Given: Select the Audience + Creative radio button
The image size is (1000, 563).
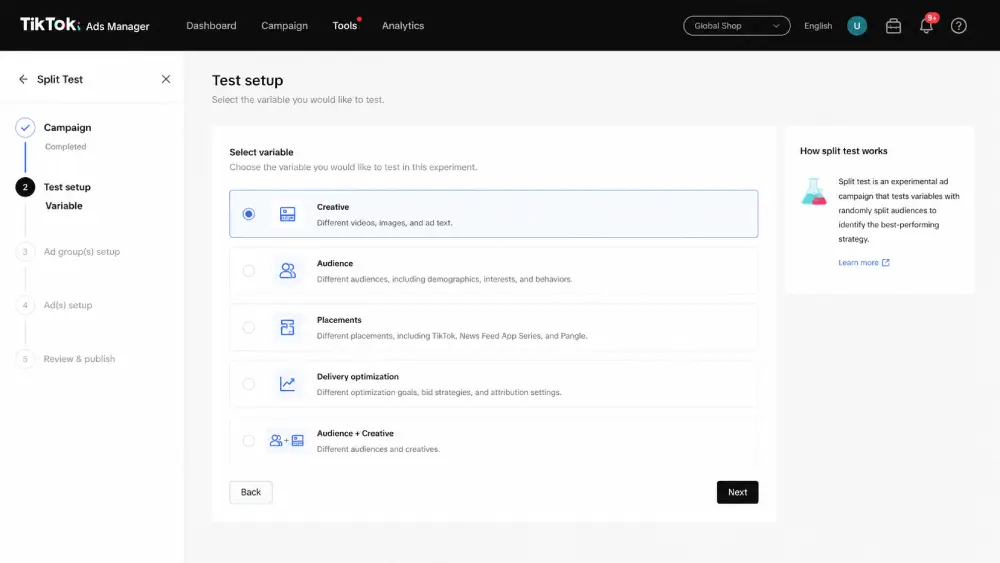Looking at the screenshot, I should click(x=249, y=441).
